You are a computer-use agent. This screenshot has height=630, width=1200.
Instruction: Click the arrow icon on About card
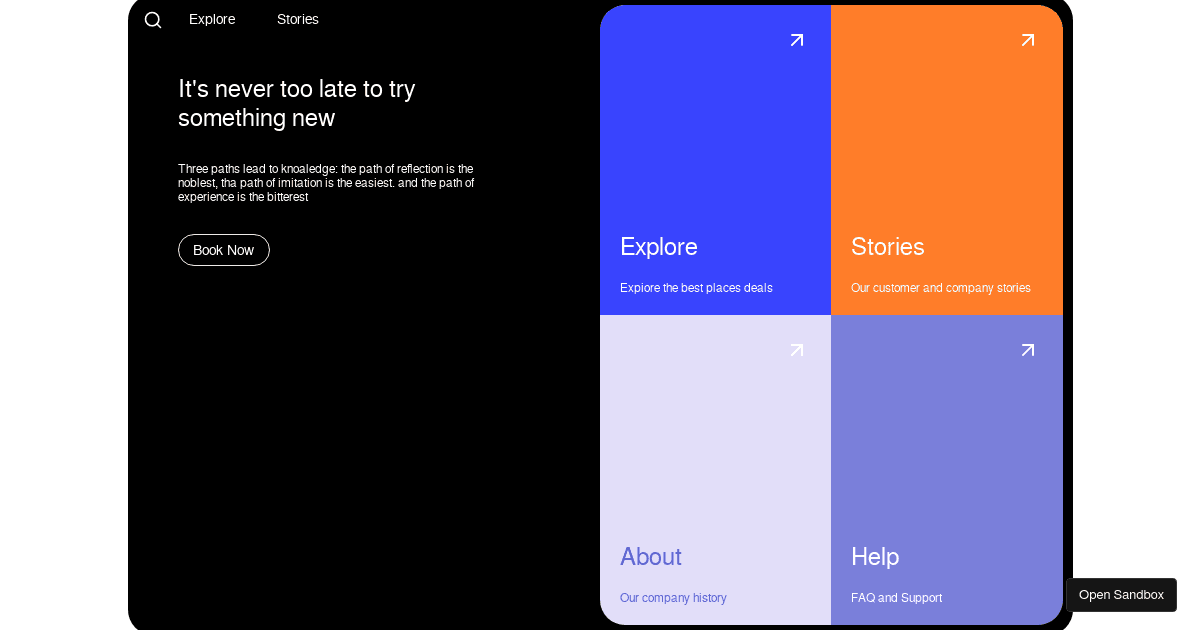click(x=797, y=350)
